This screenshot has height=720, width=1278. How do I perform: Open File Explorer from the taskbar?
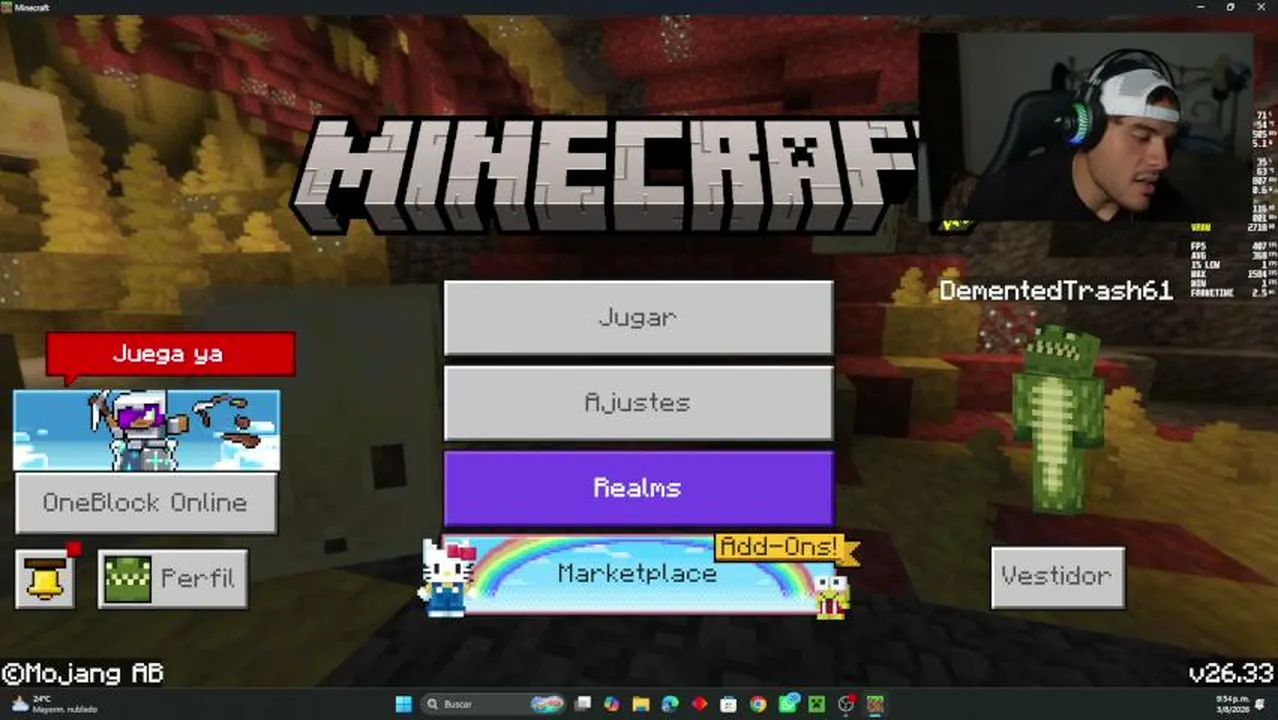point(641,704)
